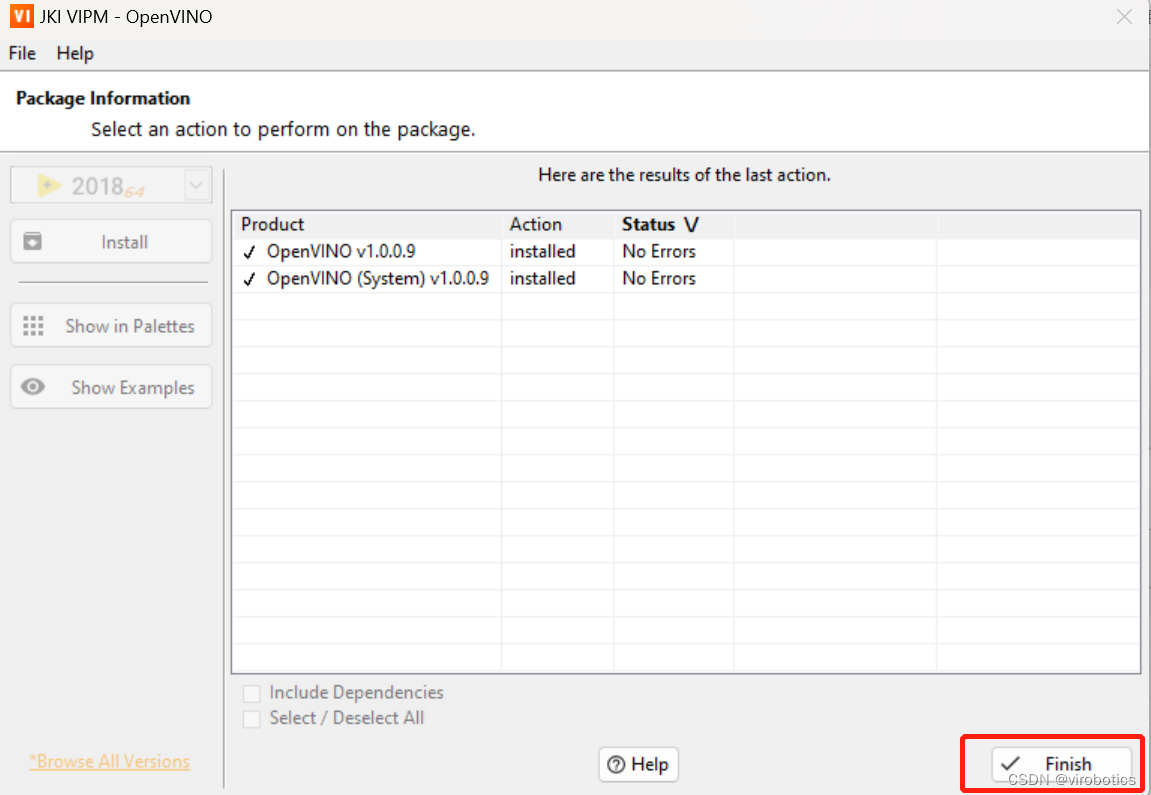The width and height of the screenshot is (1151, 795).
Task: Click the eye icon on Show Examples
Action: tap(33, 387)
